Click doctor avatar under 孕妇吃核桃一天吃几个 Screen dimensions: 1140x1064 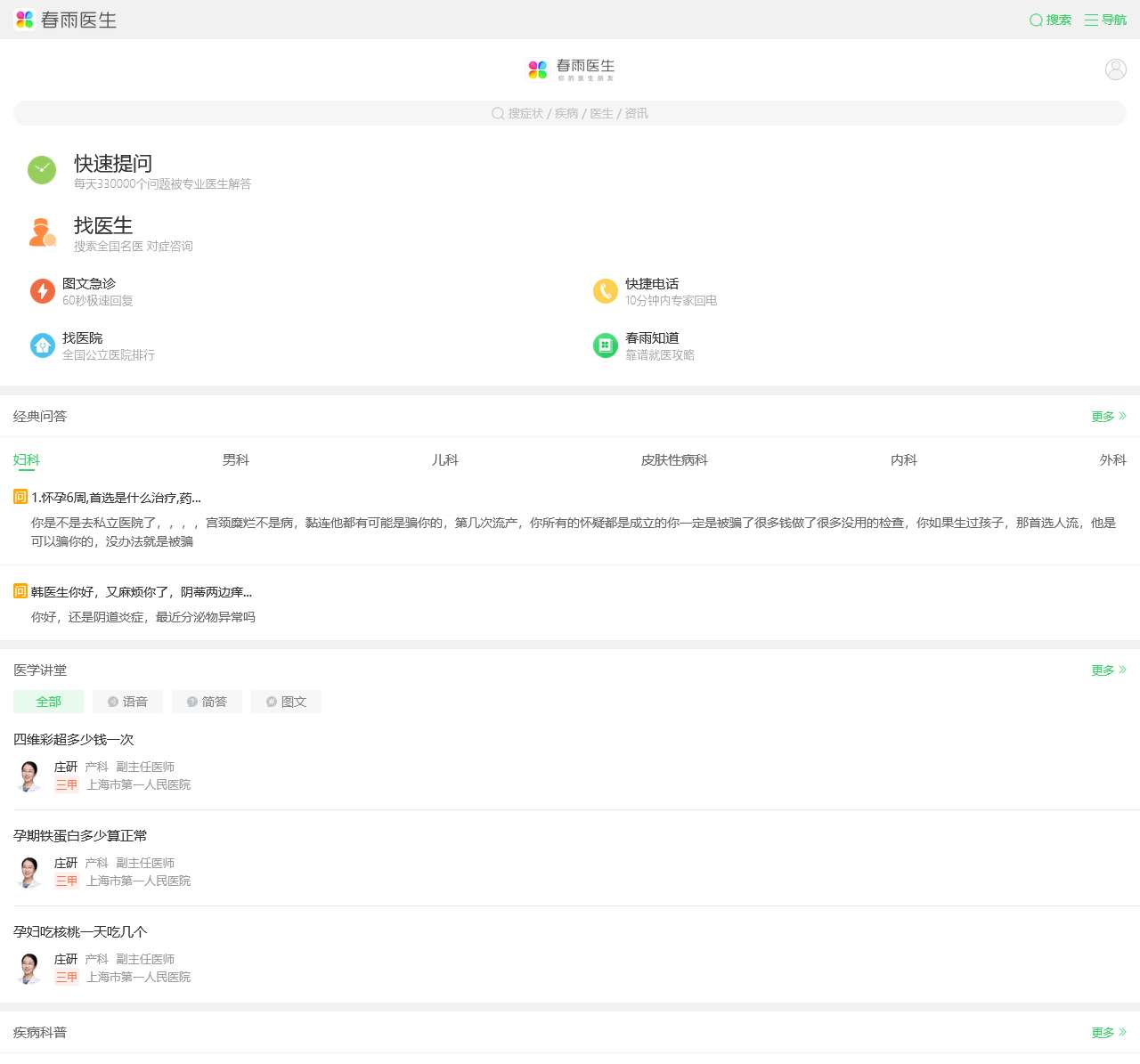(x=29, y=968)
